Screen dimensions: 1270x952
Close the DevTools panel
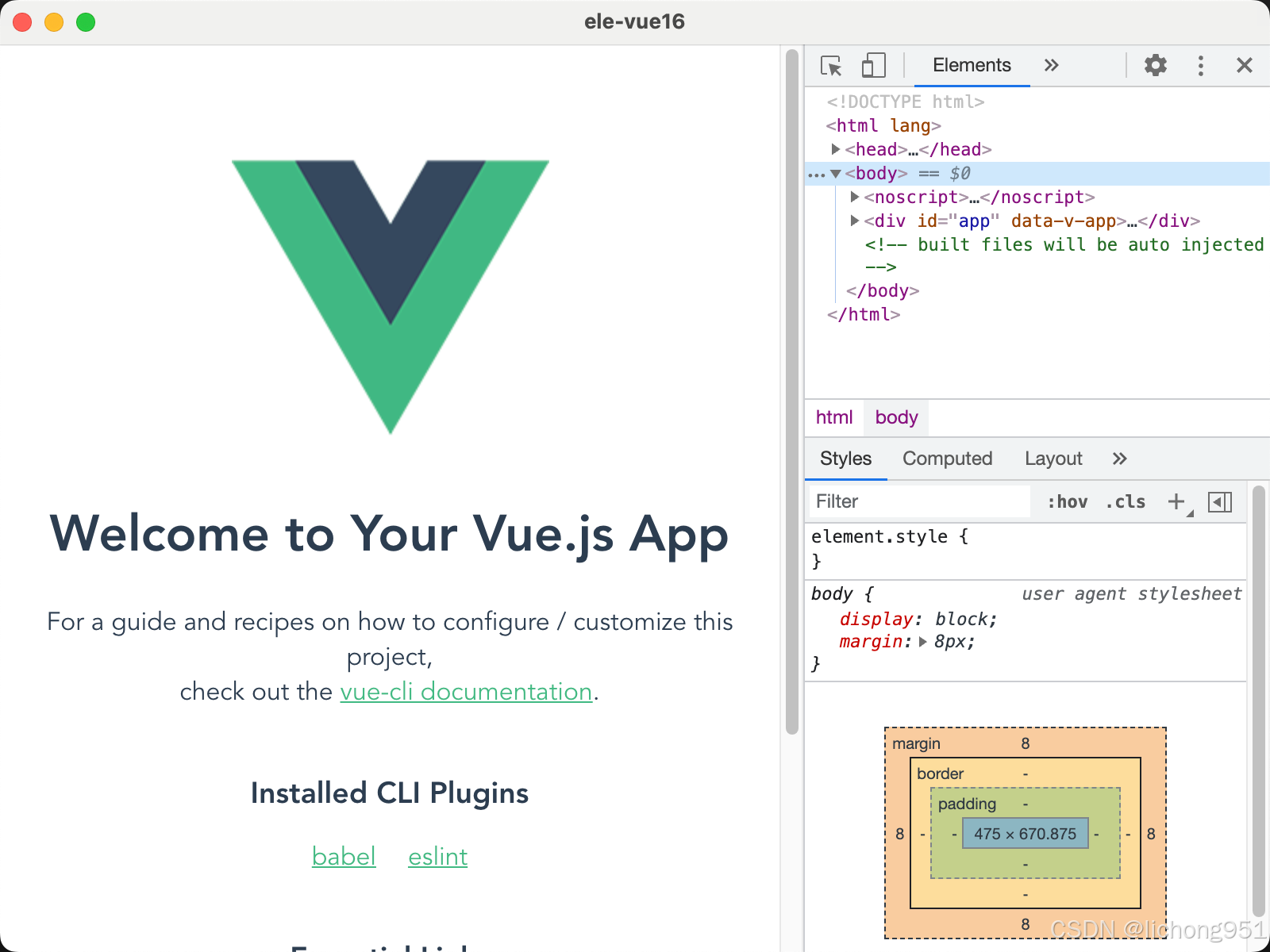click(x=1245, y=66)
